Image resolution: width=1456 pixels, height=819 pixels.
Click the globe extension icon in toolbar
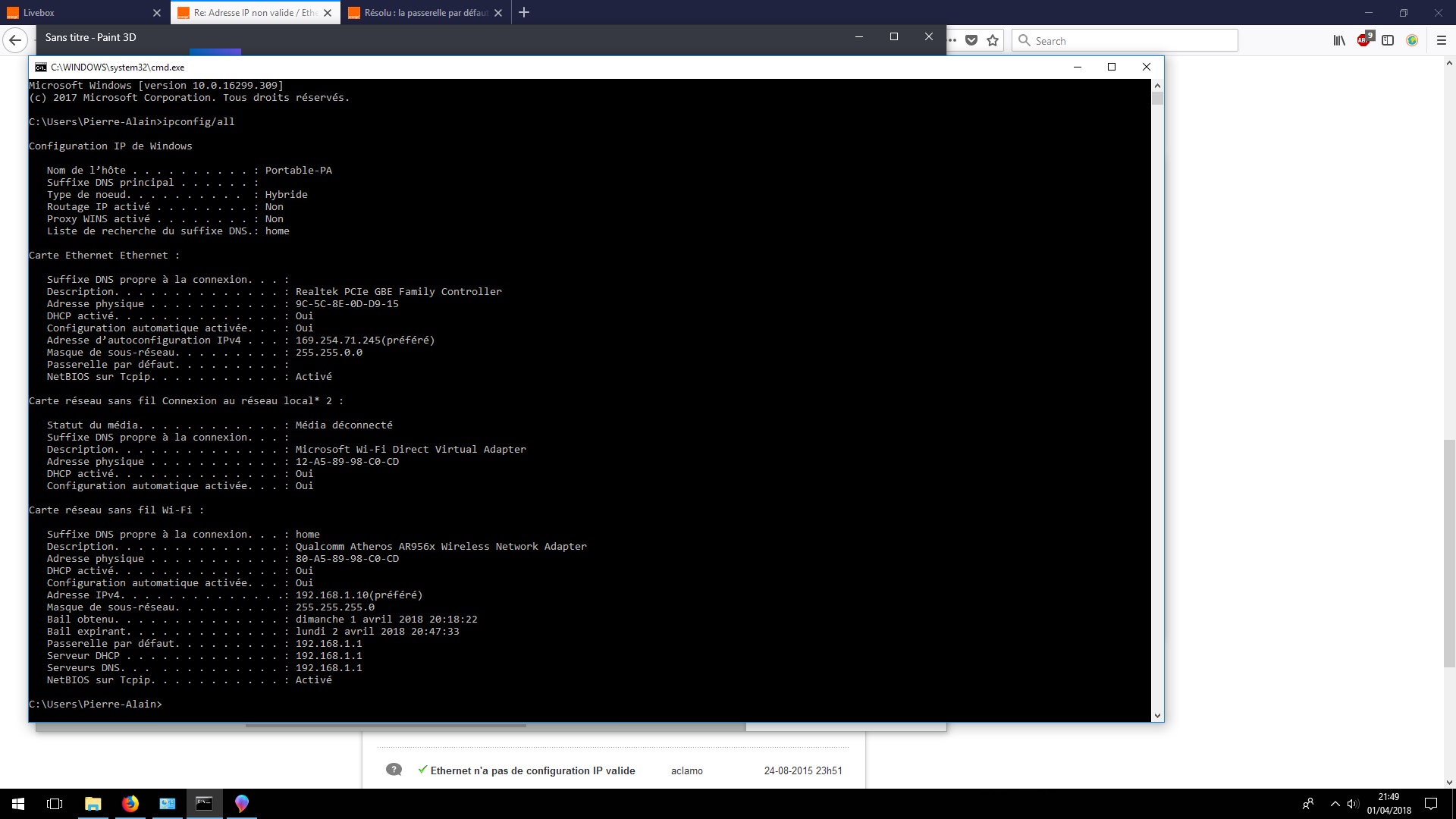point(1412,41)
